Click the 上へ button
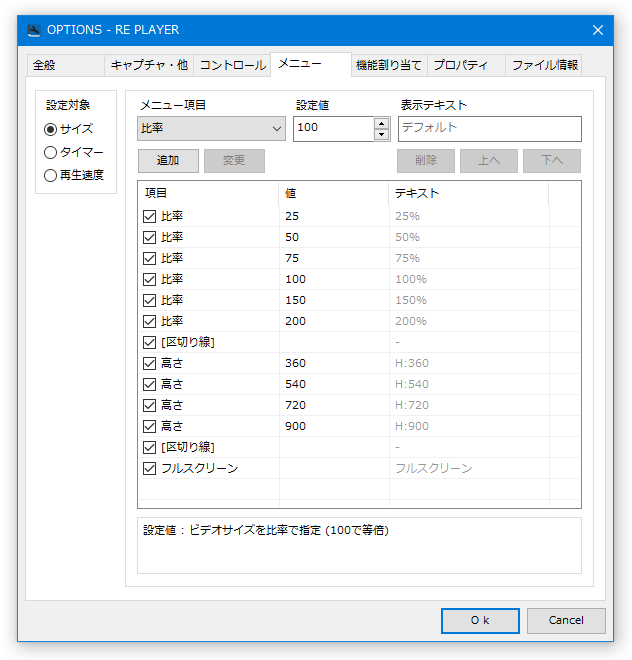632x660 pixels. point(489,161)
